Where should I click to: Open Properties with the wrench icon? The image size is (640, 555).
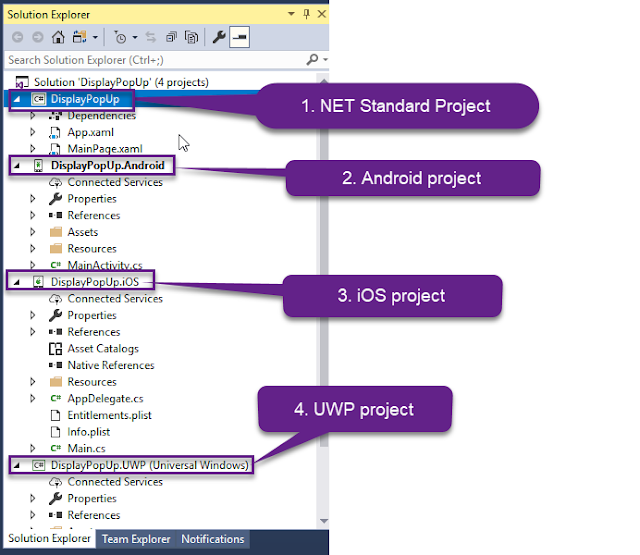(219, 38)
